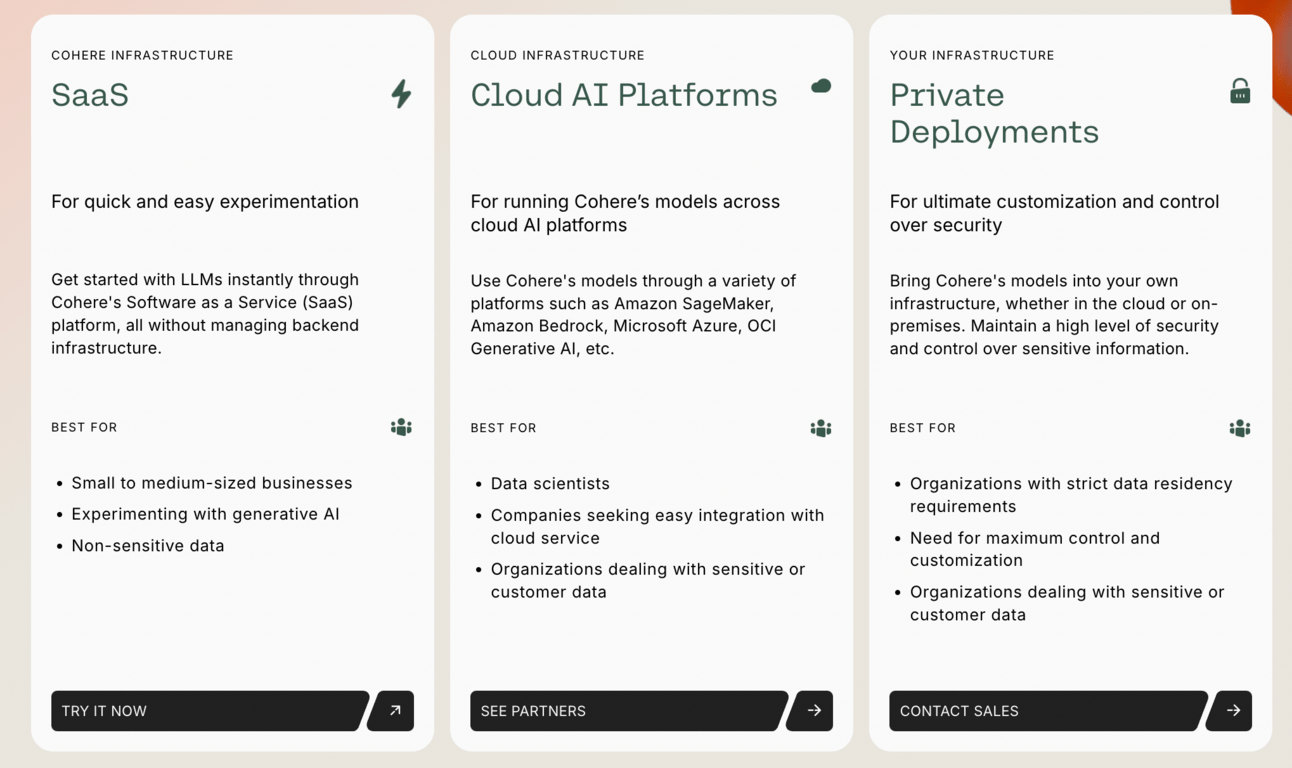Click the diagonal arrow next to Try It Now
This screenshot has width=1292, height=768.
[394, 711]
